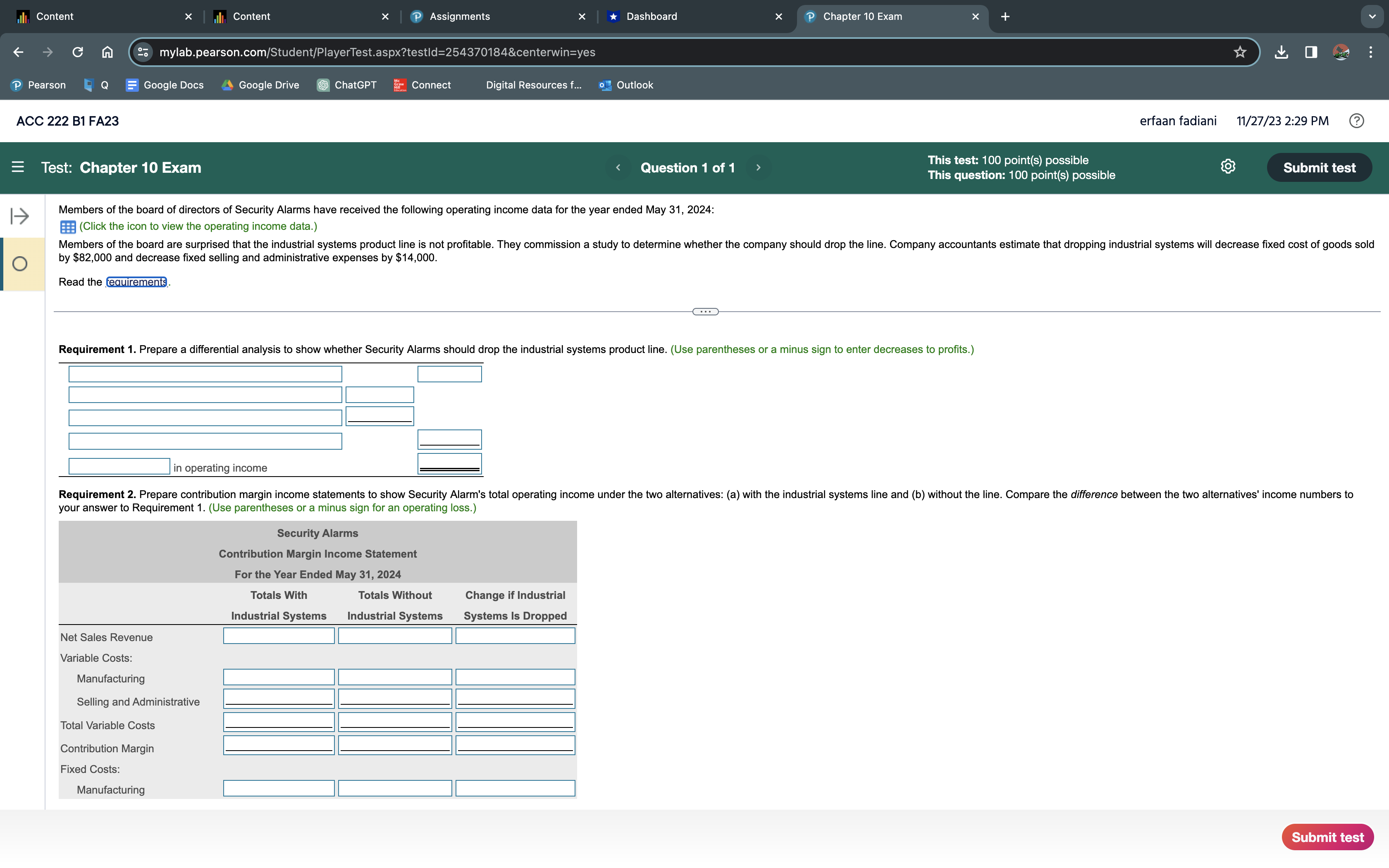Viewport: 1389px width, 868px height.
Task: Open the hamburger menu beside Test title
Action: 18,167
